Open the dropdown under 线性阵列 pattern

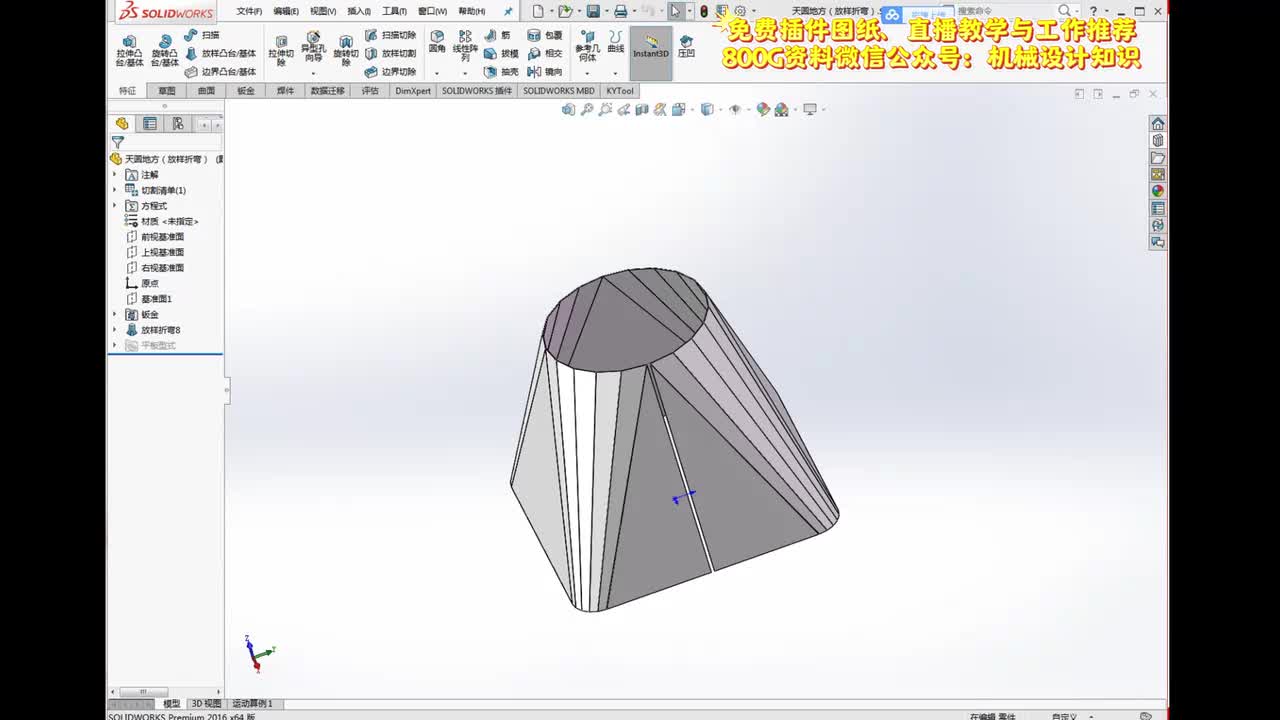(465, 73)
